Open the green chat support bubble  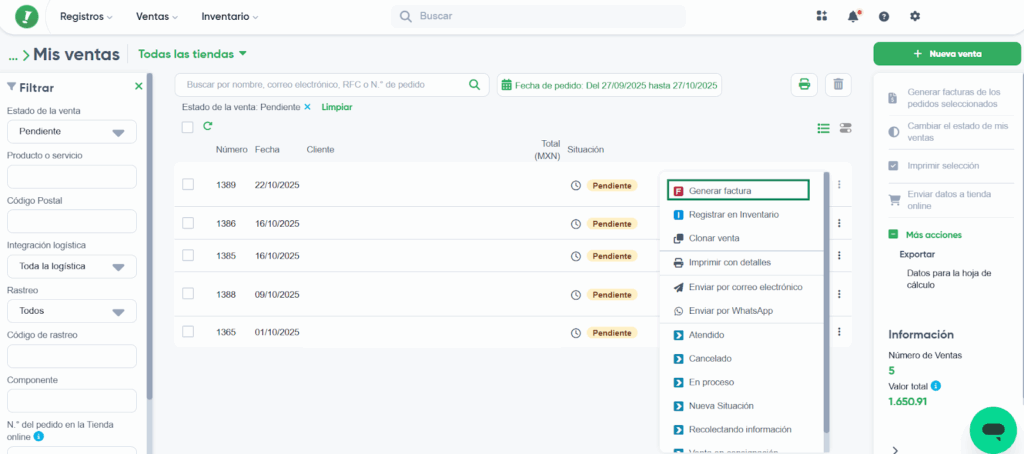pos(992,429)
